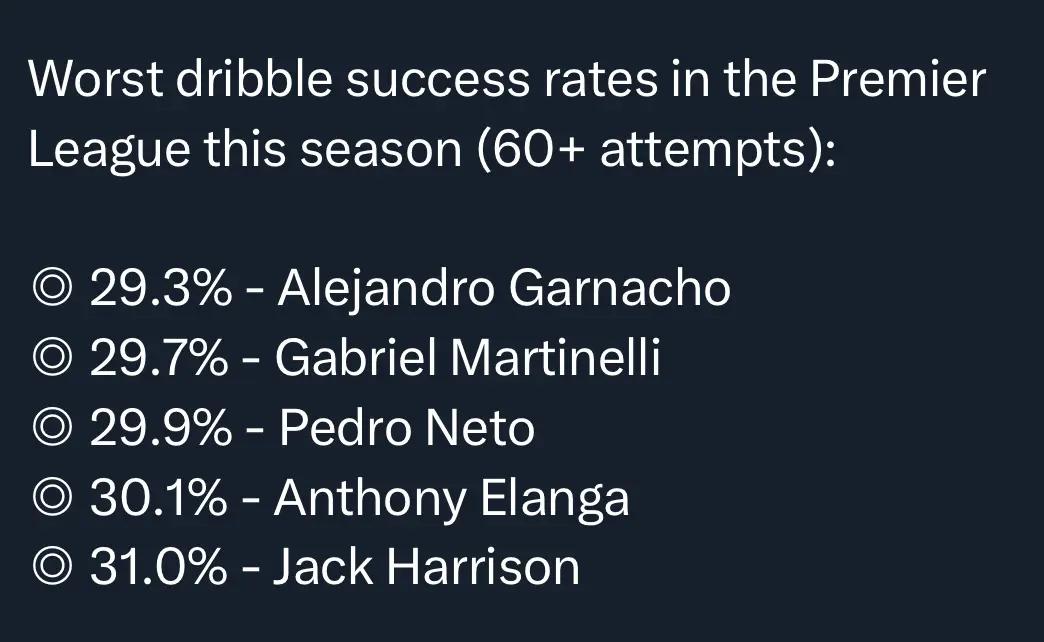Image resolution: width=1044 pixels, height=642 pixels.
Task: Select the name Jack Harrison
Action: pyautogui.click(x=426, y=567)
